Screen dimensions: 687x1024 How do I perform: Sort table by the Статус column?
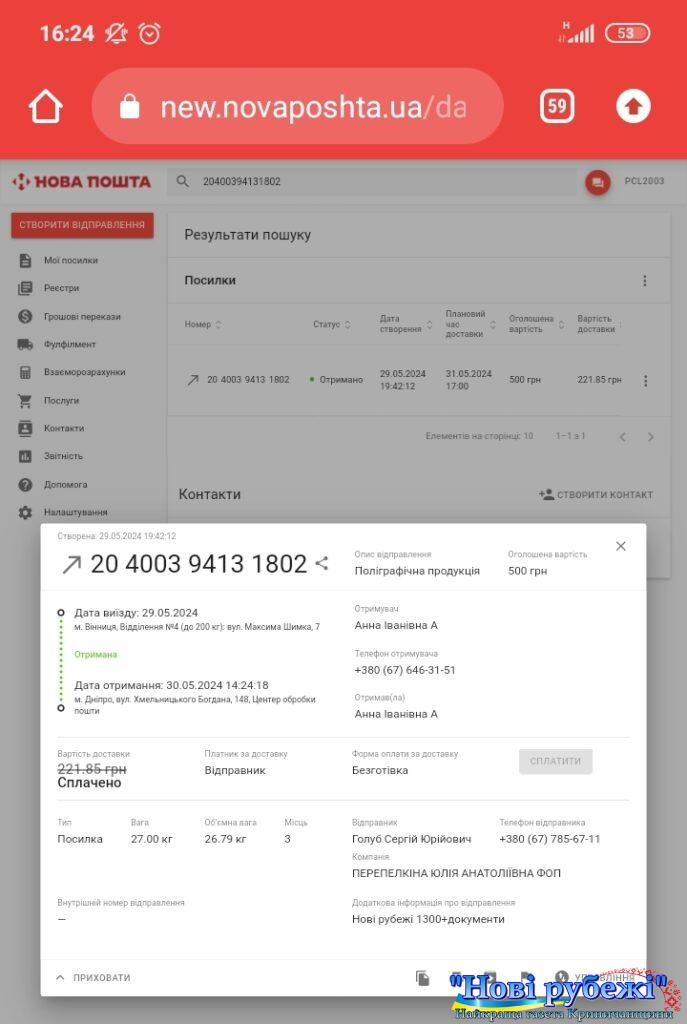pos(332,325)
